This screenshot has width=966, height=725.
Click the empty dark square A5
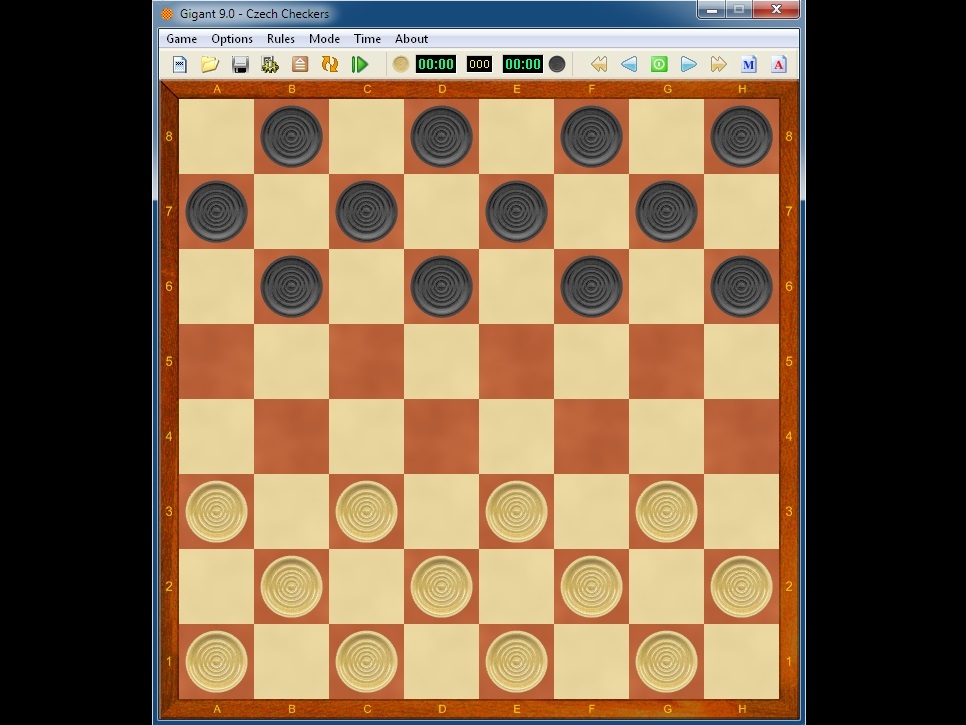[x=216, y=361]
